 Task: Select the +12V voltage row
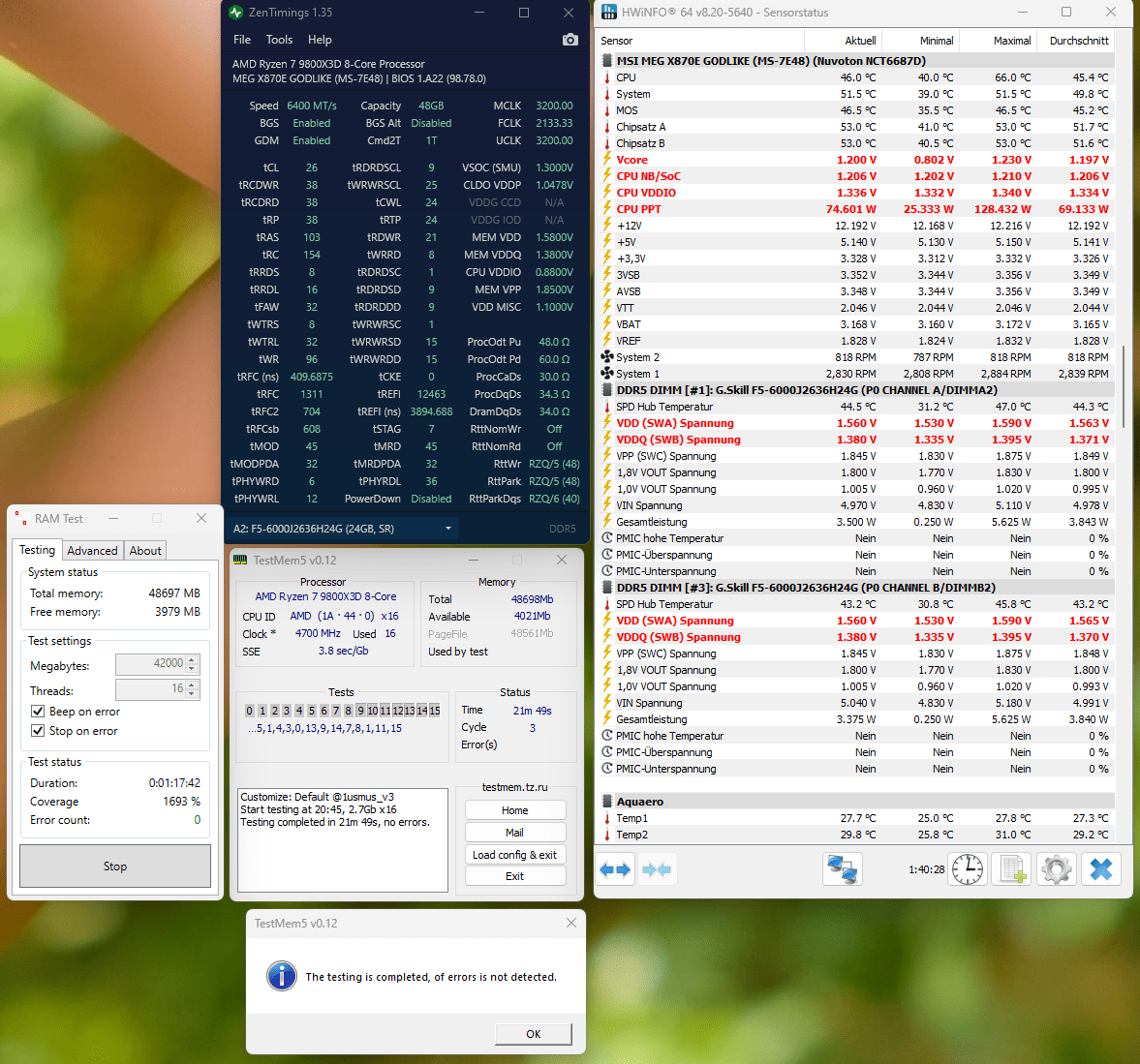click(x=855, y=226)
